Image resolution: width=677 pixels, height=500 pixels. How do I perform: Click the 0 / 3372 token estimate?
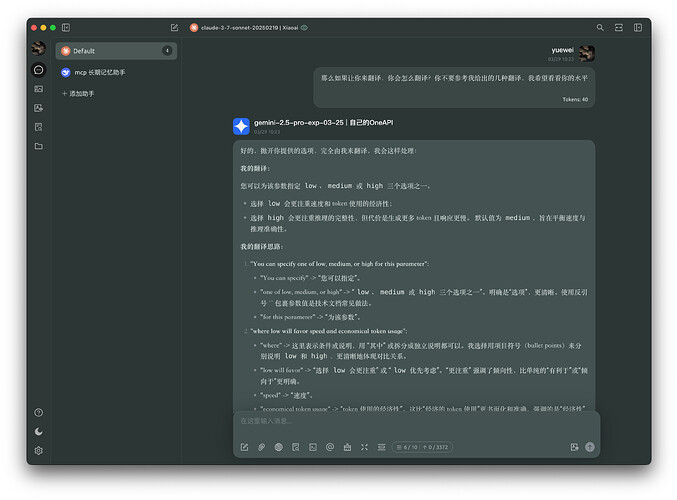click(x=435, y=447)
